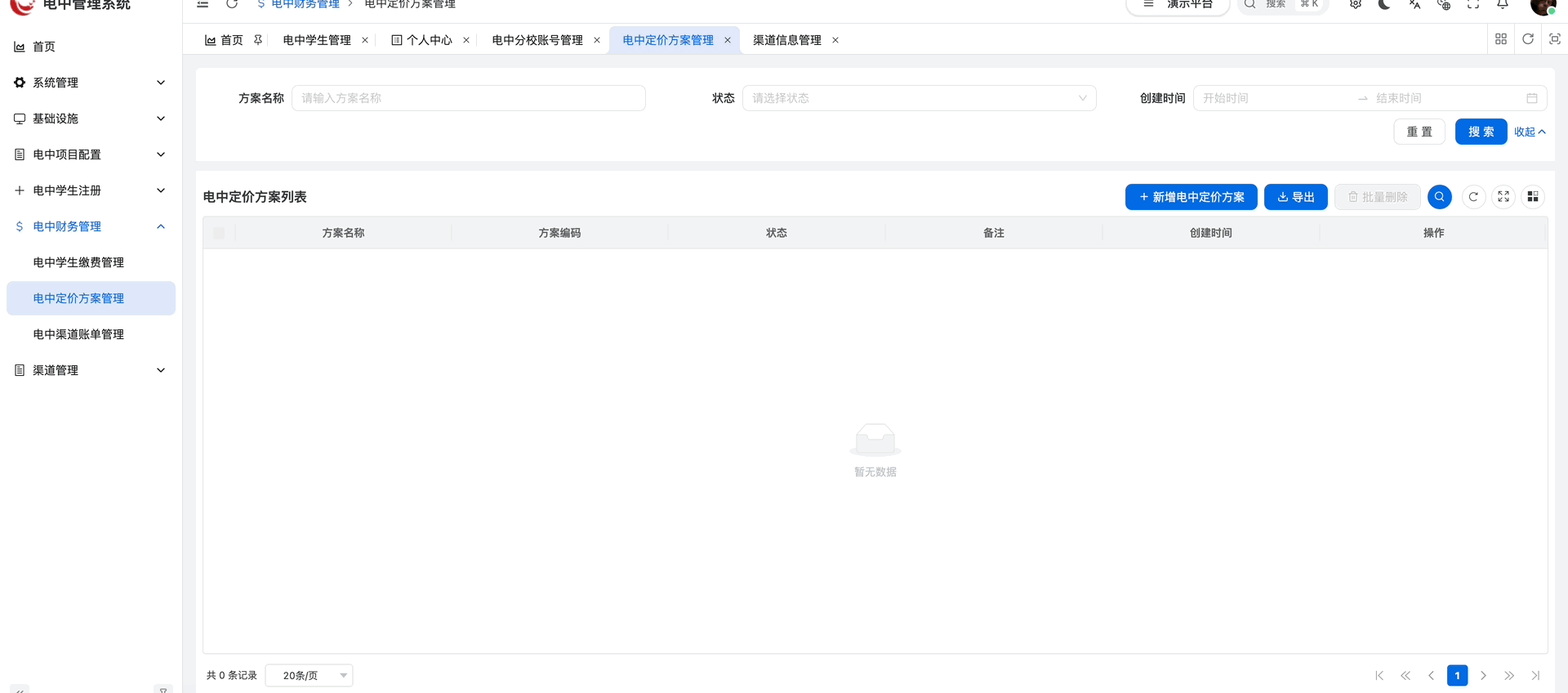Switch to dark mode with moon icon
The image size is (1568, 693).
pos(1384,4)
